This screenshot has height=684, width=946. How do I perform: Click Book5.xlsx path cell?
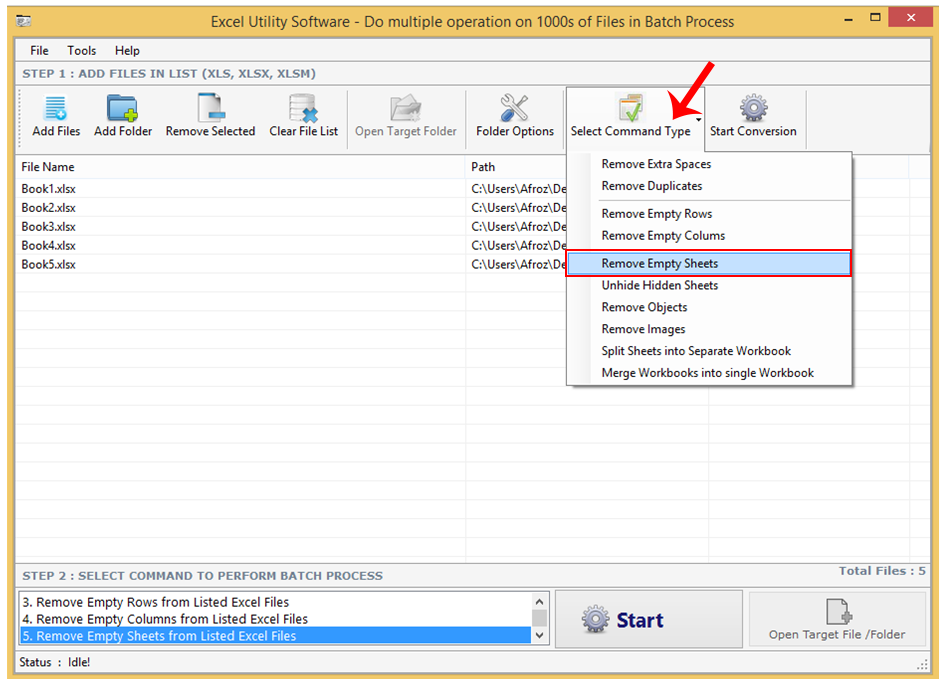(x=516, y=264)
